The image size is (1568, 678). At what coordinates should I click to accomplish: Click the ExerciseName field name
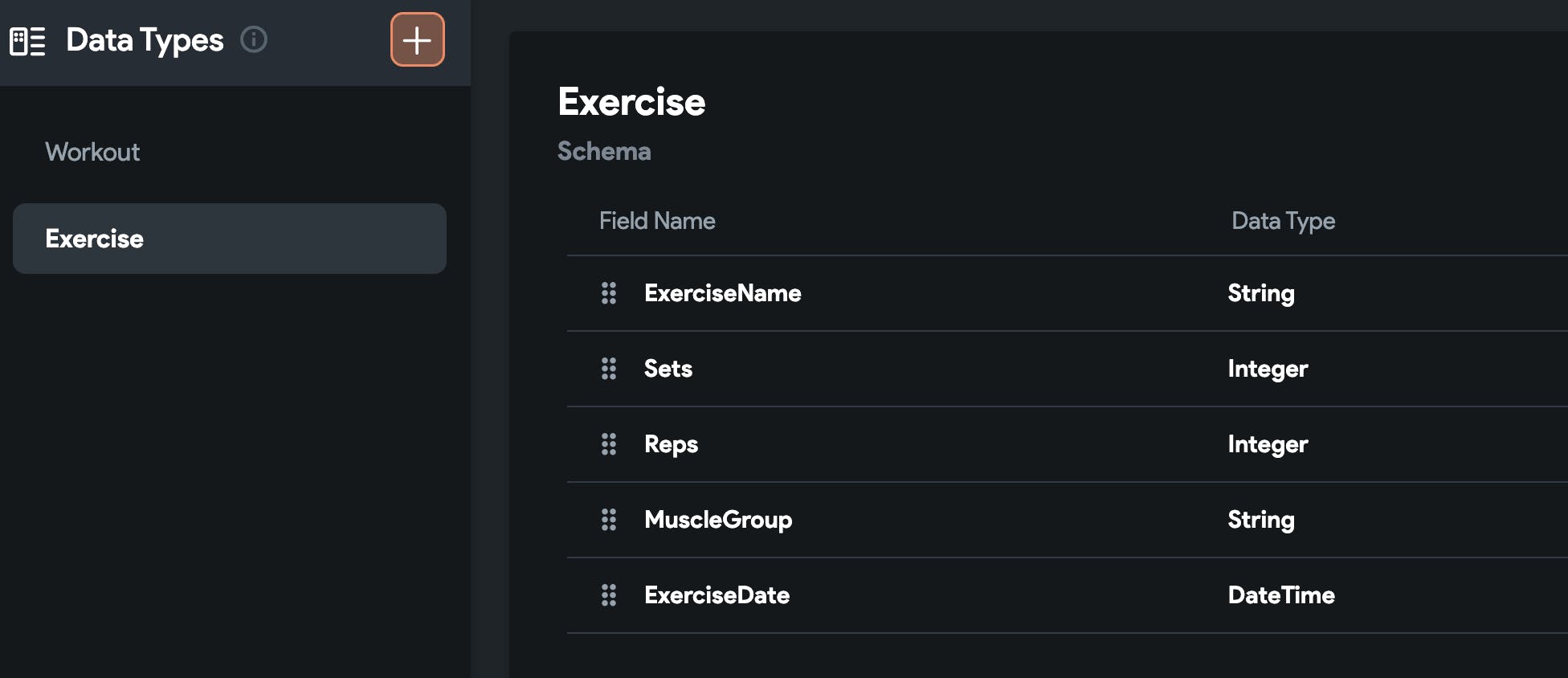(722, 293)
